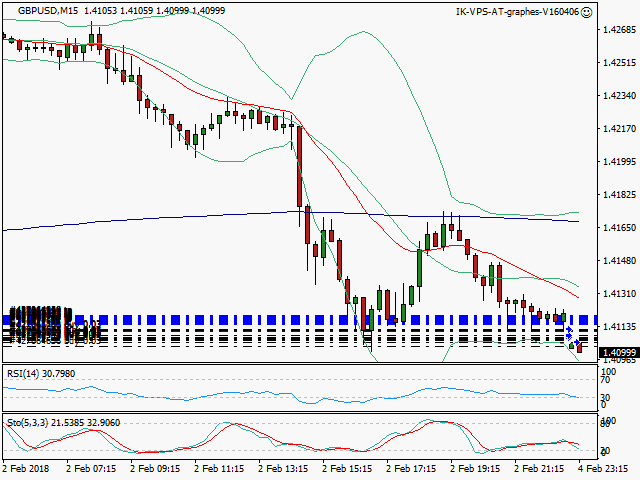Click the current price tag 1.40999
The width and height of the screenshot is (640, 480).
(x=617, y=352)
